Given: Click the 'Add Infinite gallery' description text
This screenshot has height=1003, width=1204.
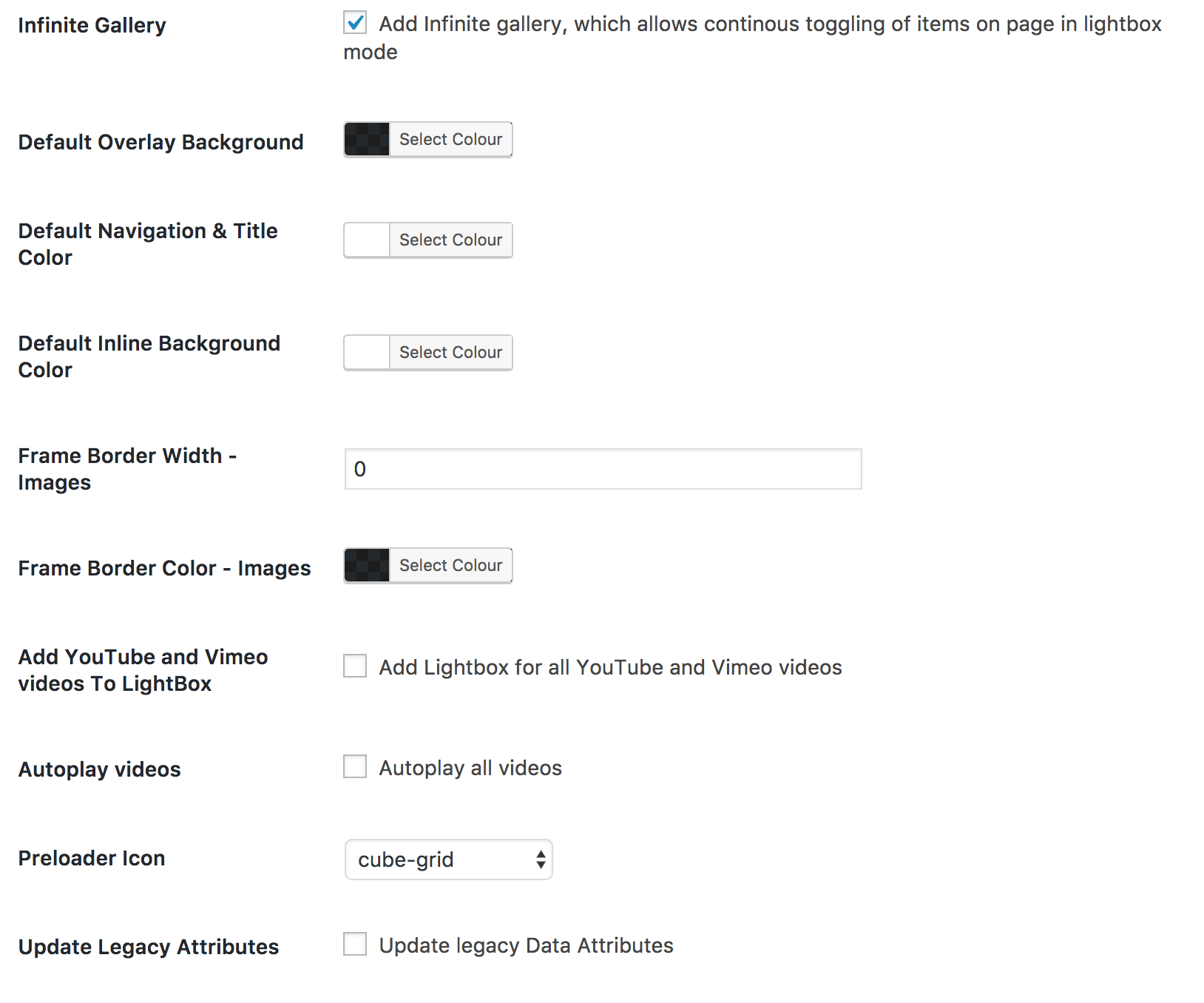Looking at the screenshot, I should click(769, 24).
